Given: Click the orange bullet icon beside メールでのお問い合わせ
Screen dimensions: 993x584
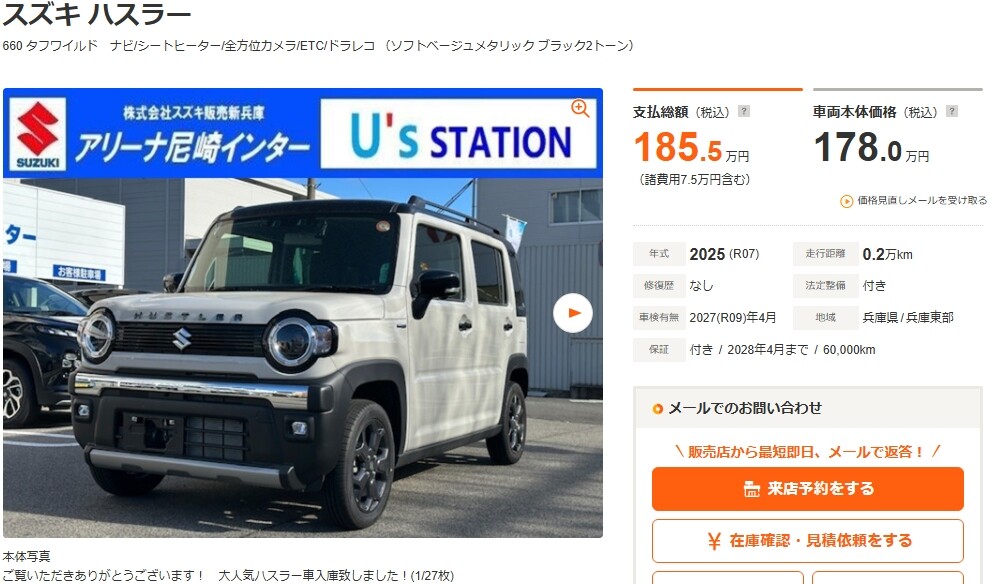Looking at the screenshot, I should [657, 409].
